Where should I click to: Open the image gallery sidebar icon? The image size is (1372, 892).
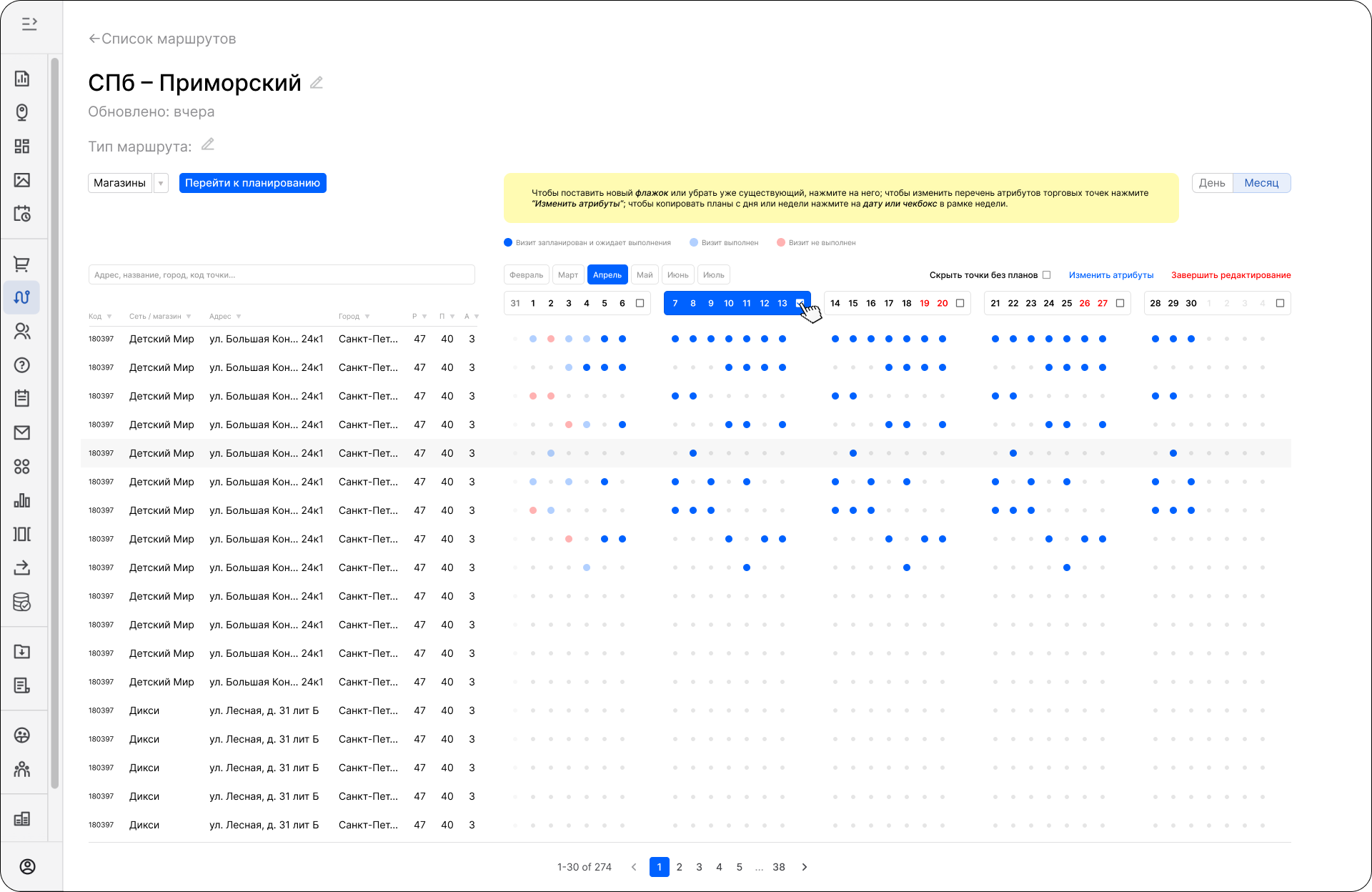[x=21, y=180]
